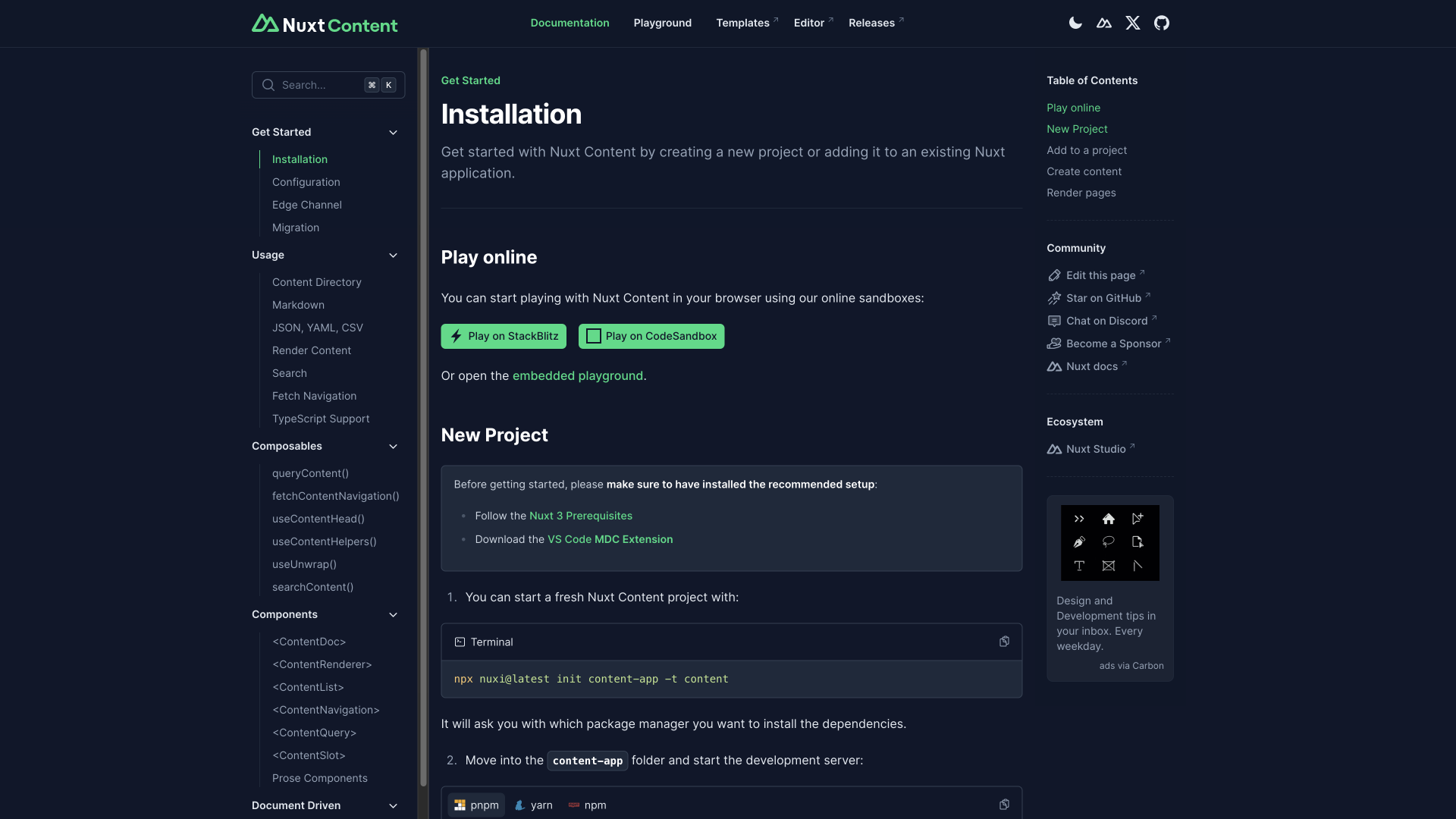Click Chat on Discord icon

click(x=1053, y=321)
